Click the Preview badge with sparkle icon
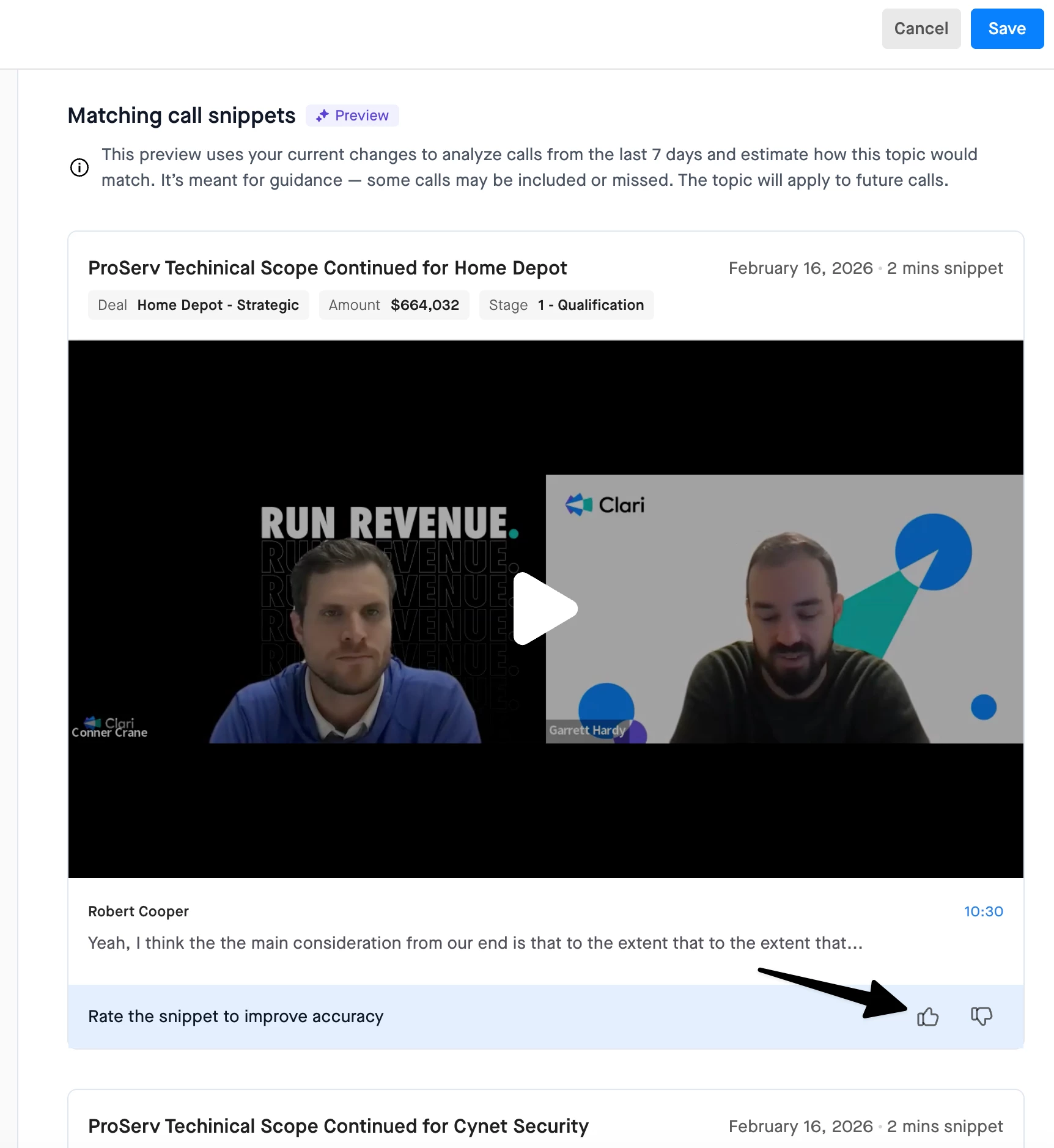1054x1148 pixels. click(x=352, y=116)
